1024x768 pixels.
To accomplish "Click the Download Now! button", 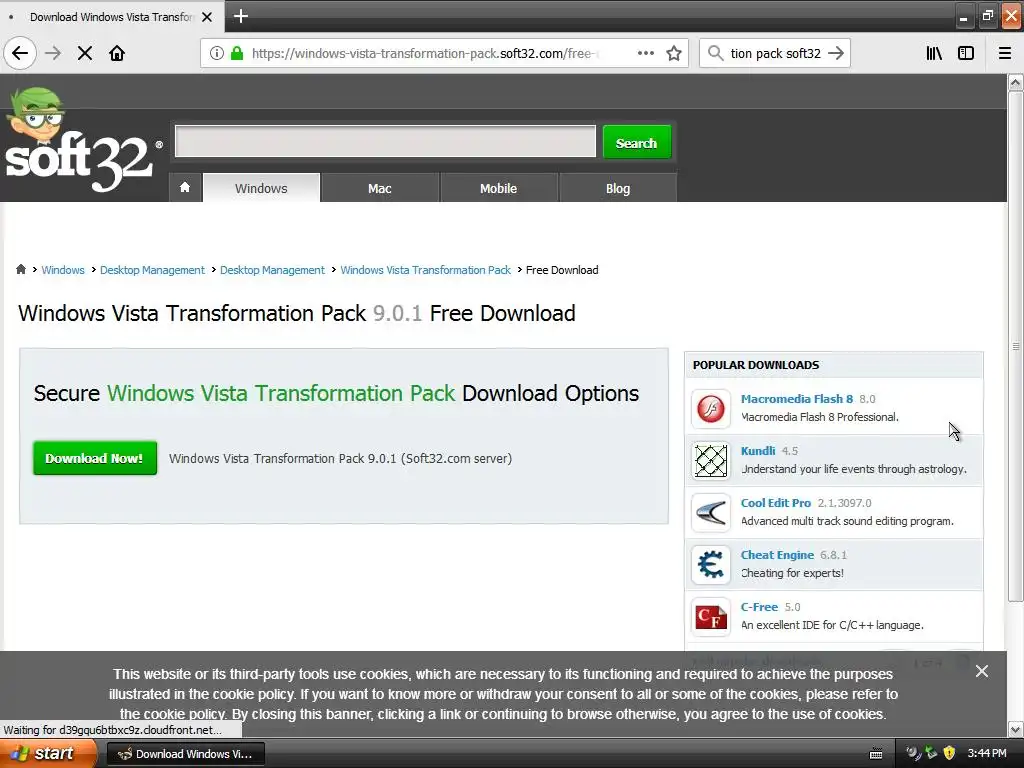I will pos(95,458).
